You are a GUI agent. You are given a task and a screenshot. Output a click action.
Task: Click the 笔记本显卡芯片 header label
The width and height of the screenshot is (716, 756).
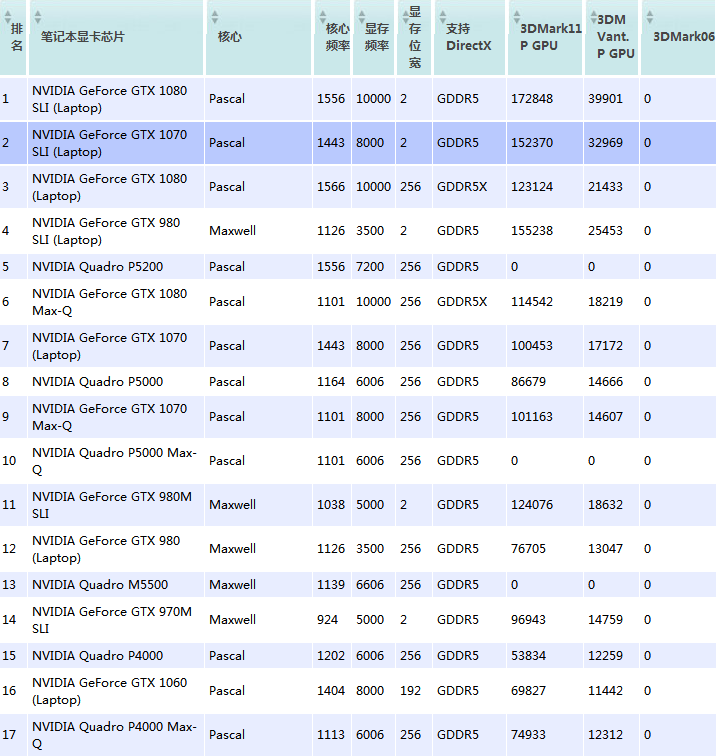coord(82,37)
